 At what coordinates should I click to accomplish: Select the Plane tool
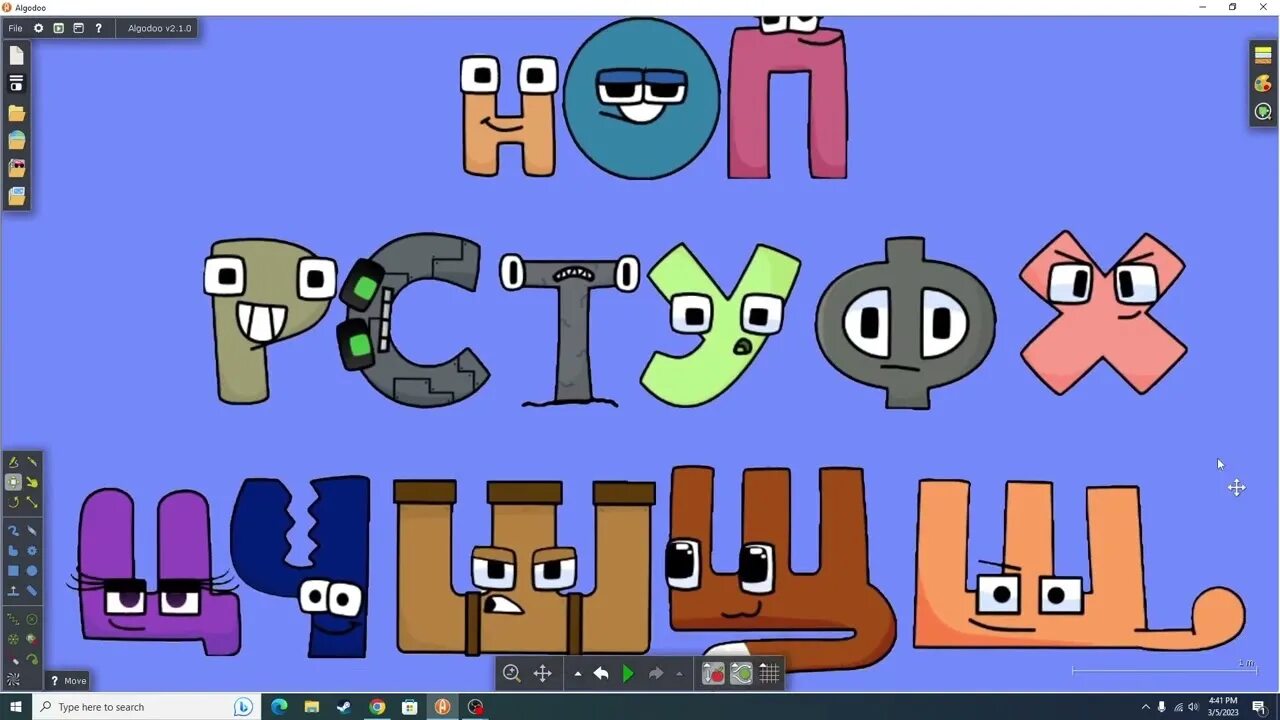[13, 591]
